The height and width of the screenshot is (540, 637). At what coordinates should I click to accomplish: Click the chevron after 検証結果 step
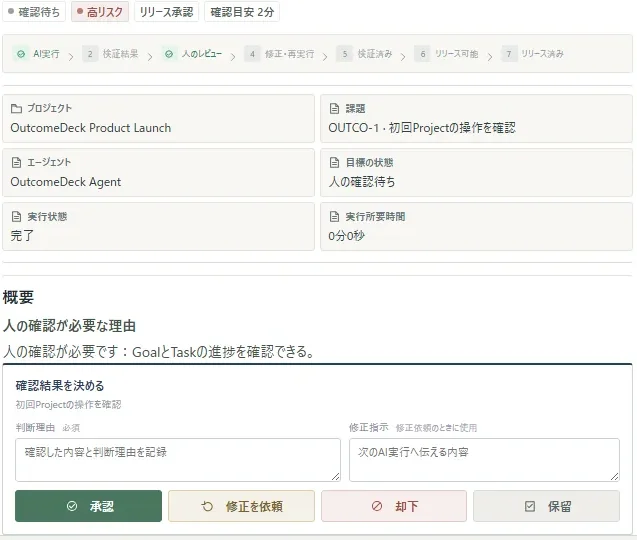(150, 56)
